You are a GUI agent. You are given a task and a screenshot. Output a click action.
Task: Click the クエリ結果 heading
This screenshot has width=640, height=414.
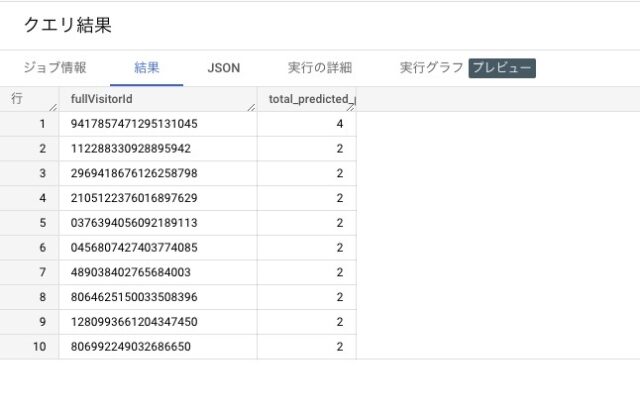coord(68,25)
